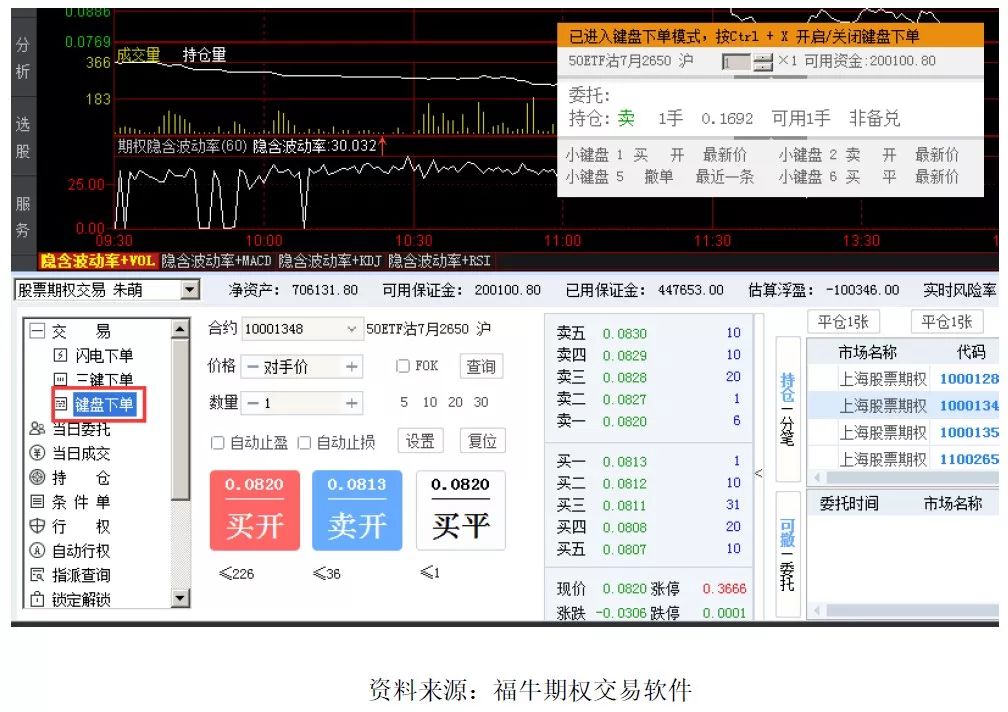Decrease price with the minus button

[x=253, y=367]
